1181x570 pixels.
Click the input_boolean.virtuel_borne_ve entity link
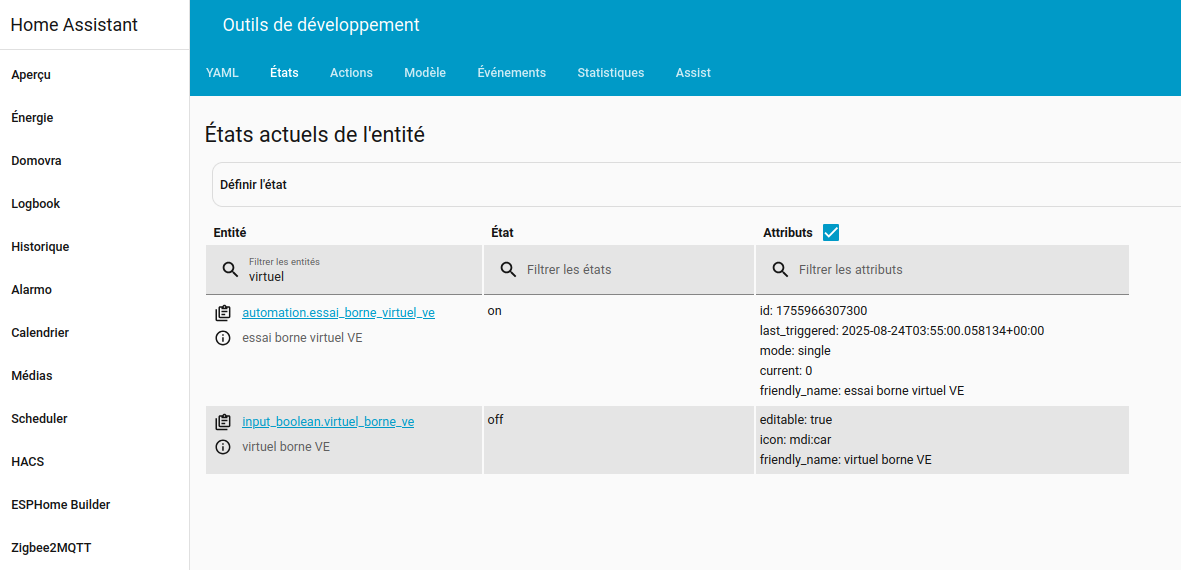328,422
